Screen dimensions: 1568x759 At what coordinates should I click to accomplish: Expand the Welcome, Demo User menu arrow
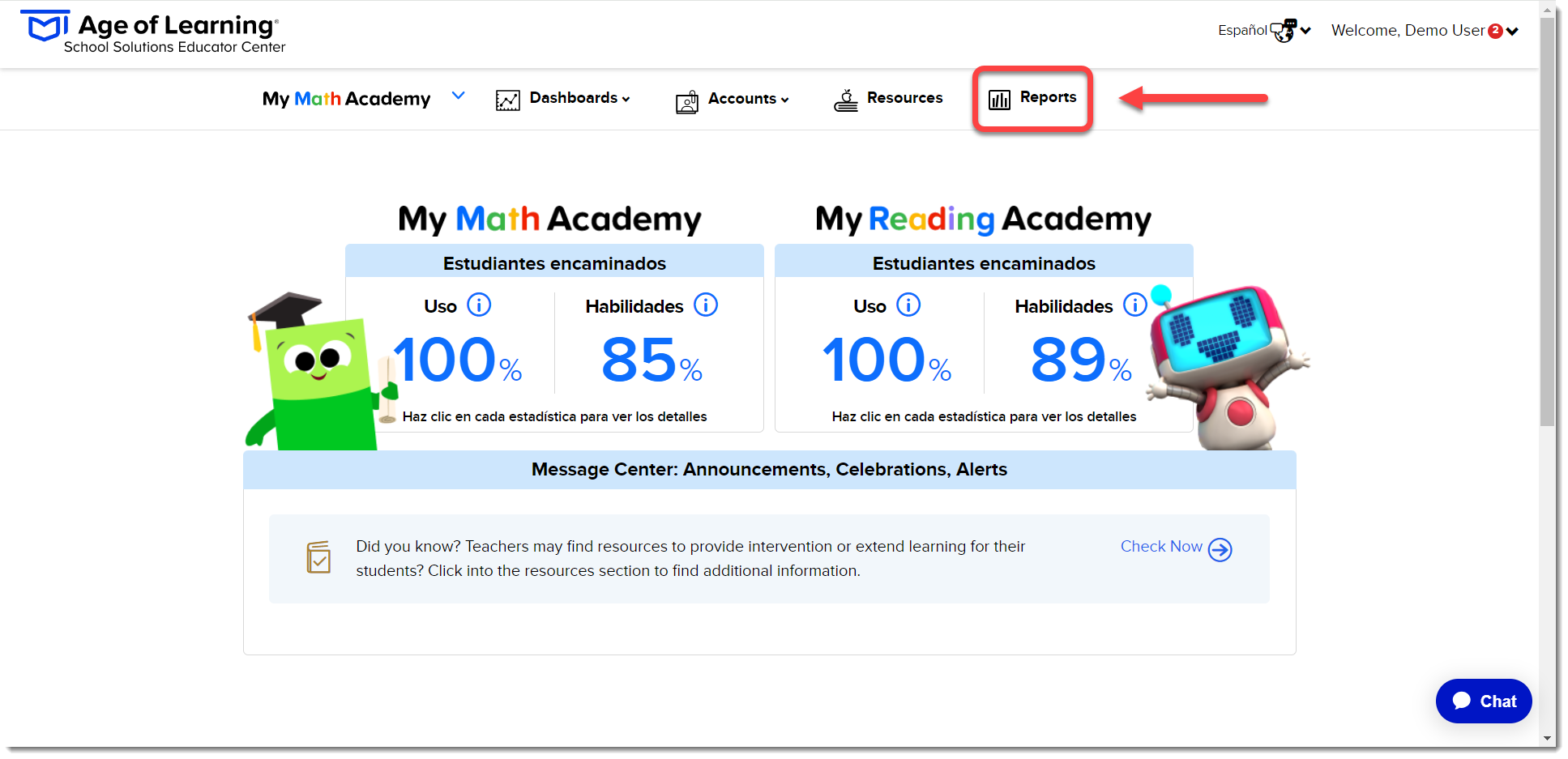coord(1512,32)
